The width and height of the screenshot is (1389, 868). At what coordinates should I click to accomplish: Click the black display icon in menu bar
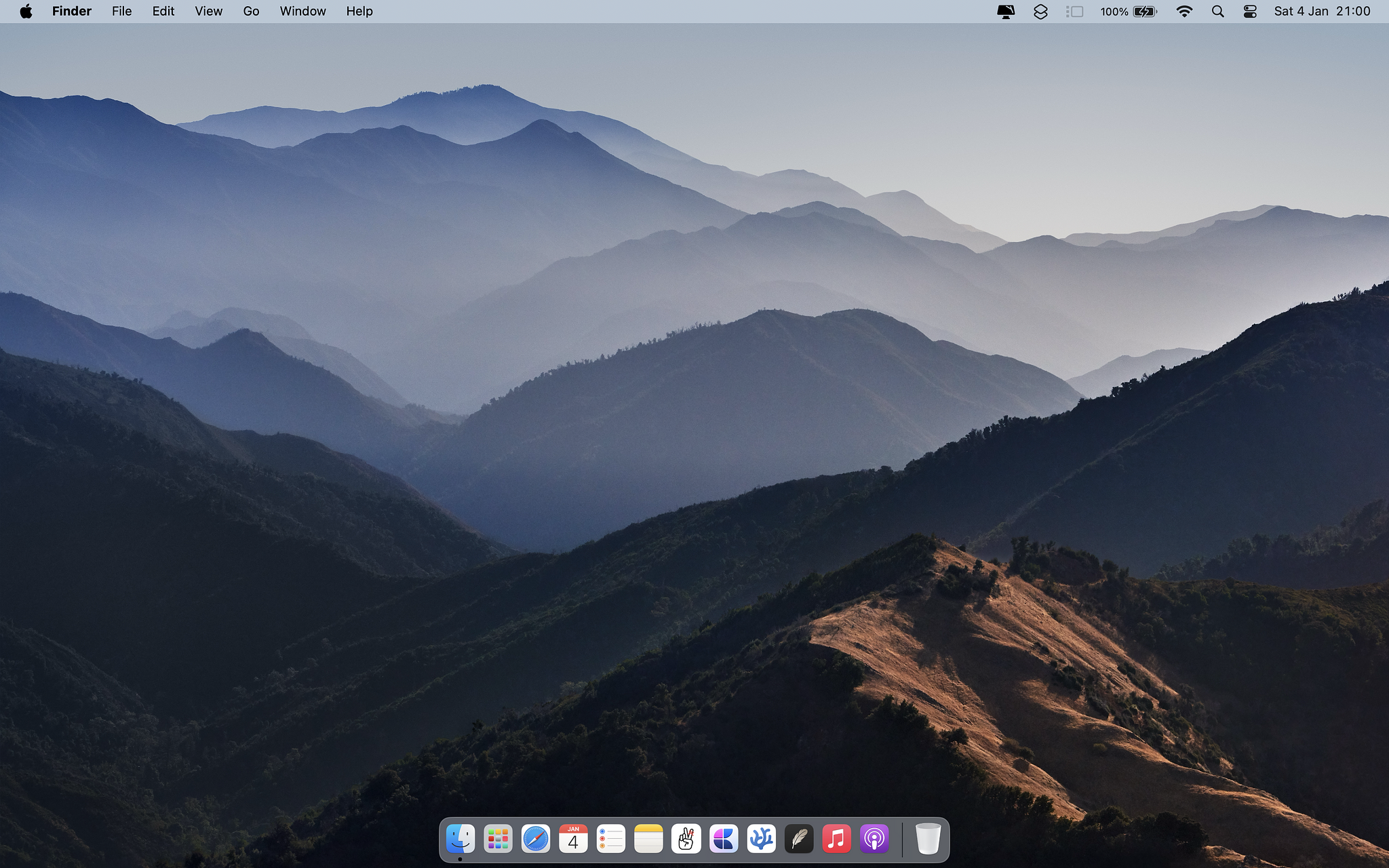[x=1006, y=12]
